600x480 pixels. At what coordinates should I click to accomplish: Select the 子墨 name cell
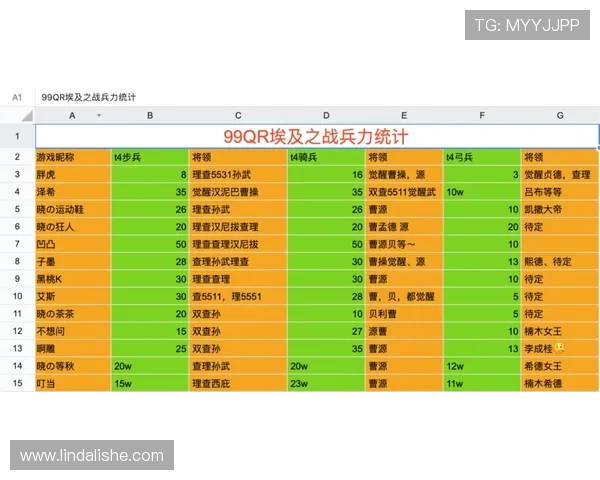73,261
